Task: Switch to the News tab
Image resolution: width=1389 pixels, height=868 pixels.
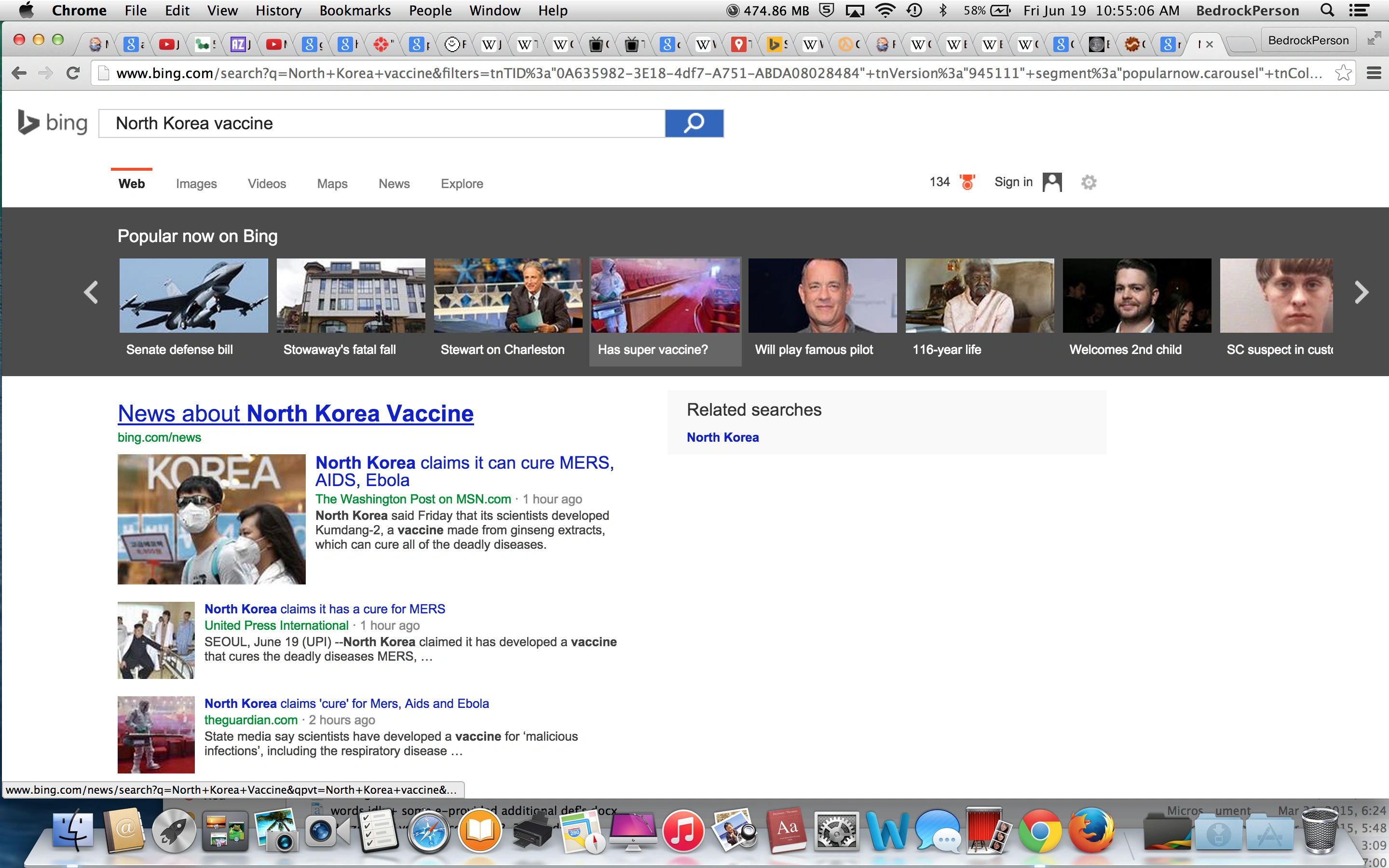Action: pos(394,184)
